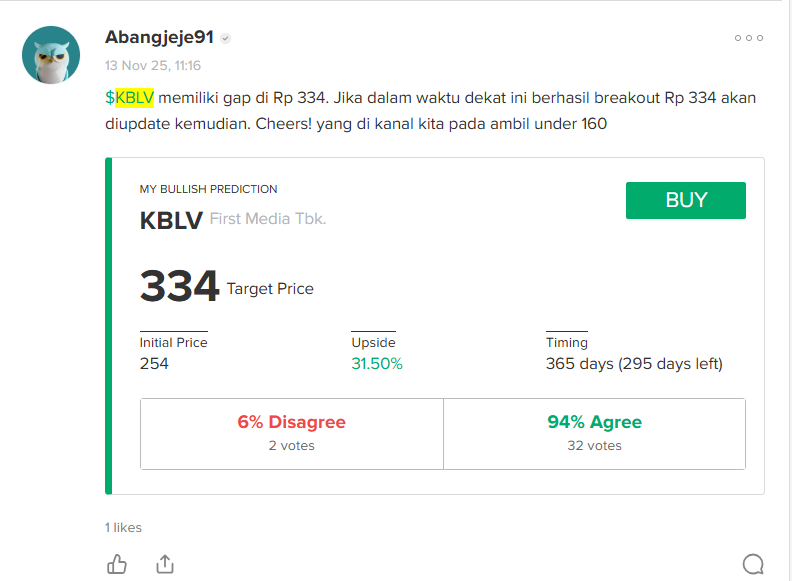Open the three-dots post options menu
Screen dimensions: 792x581
[748, 38]
